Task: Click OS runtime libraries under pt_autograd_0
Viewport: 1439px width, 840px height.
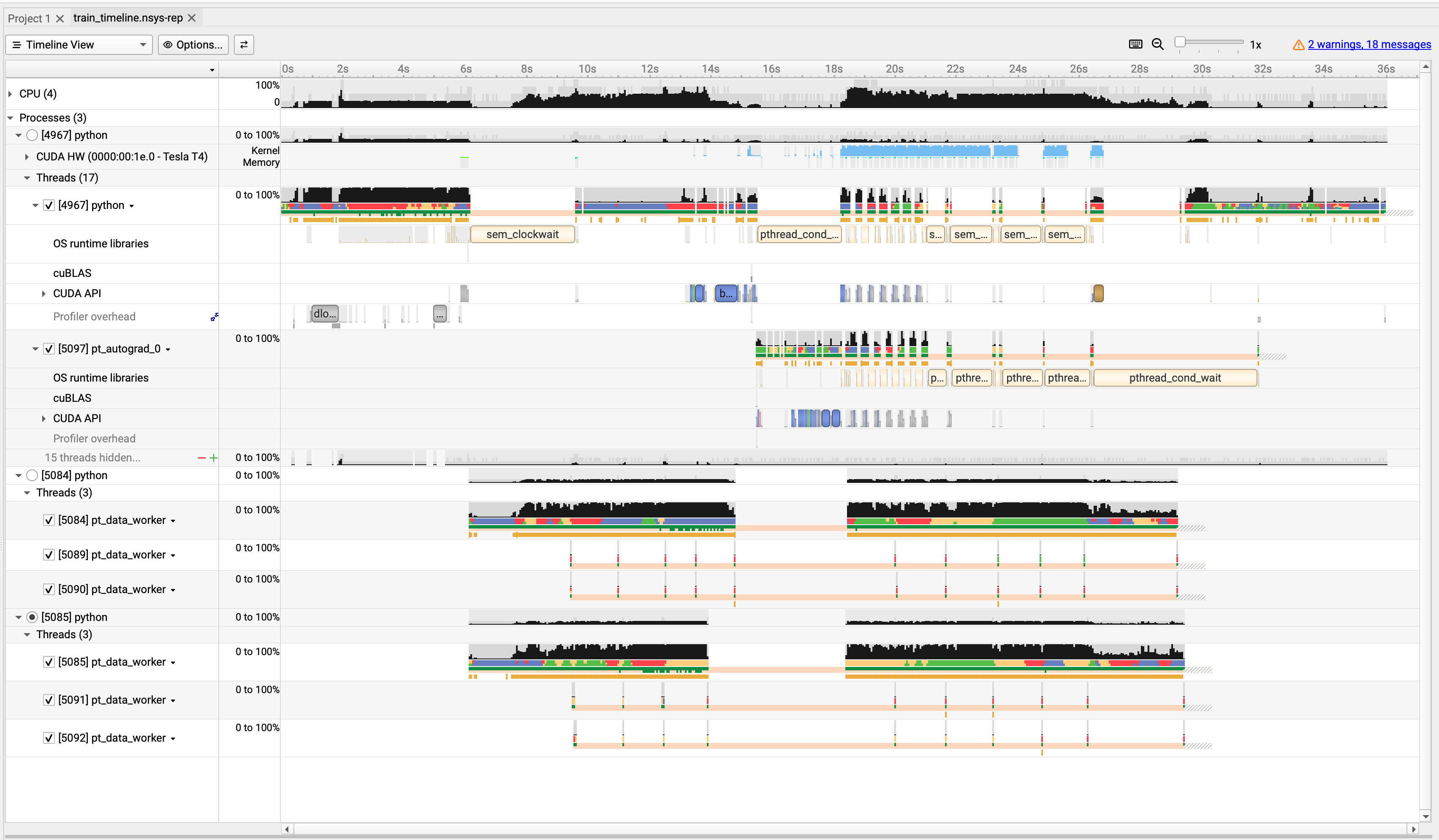Action: (x=100, y=377)
